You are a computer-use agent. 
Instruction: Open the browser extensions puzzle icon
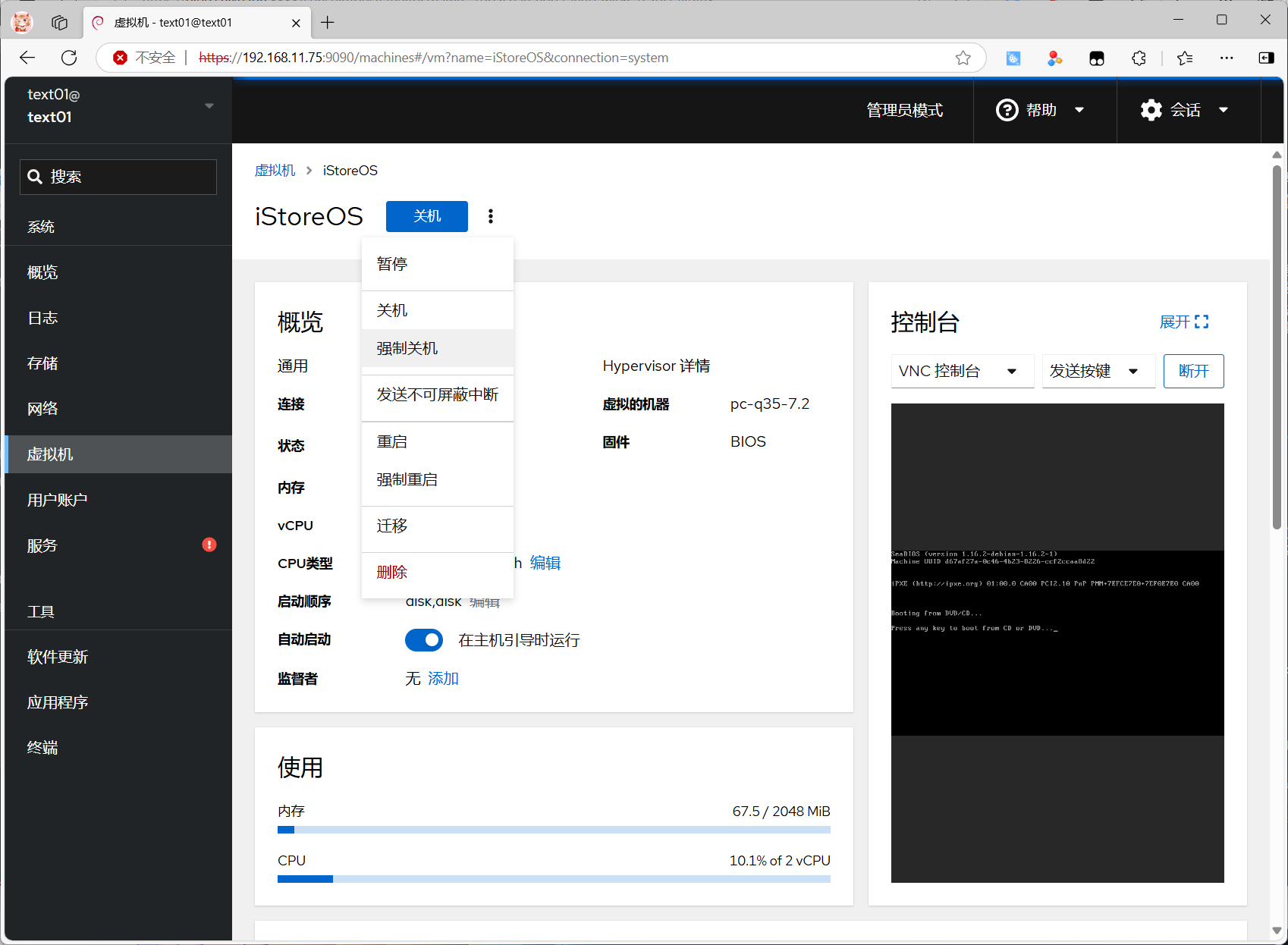point(1139,58)
